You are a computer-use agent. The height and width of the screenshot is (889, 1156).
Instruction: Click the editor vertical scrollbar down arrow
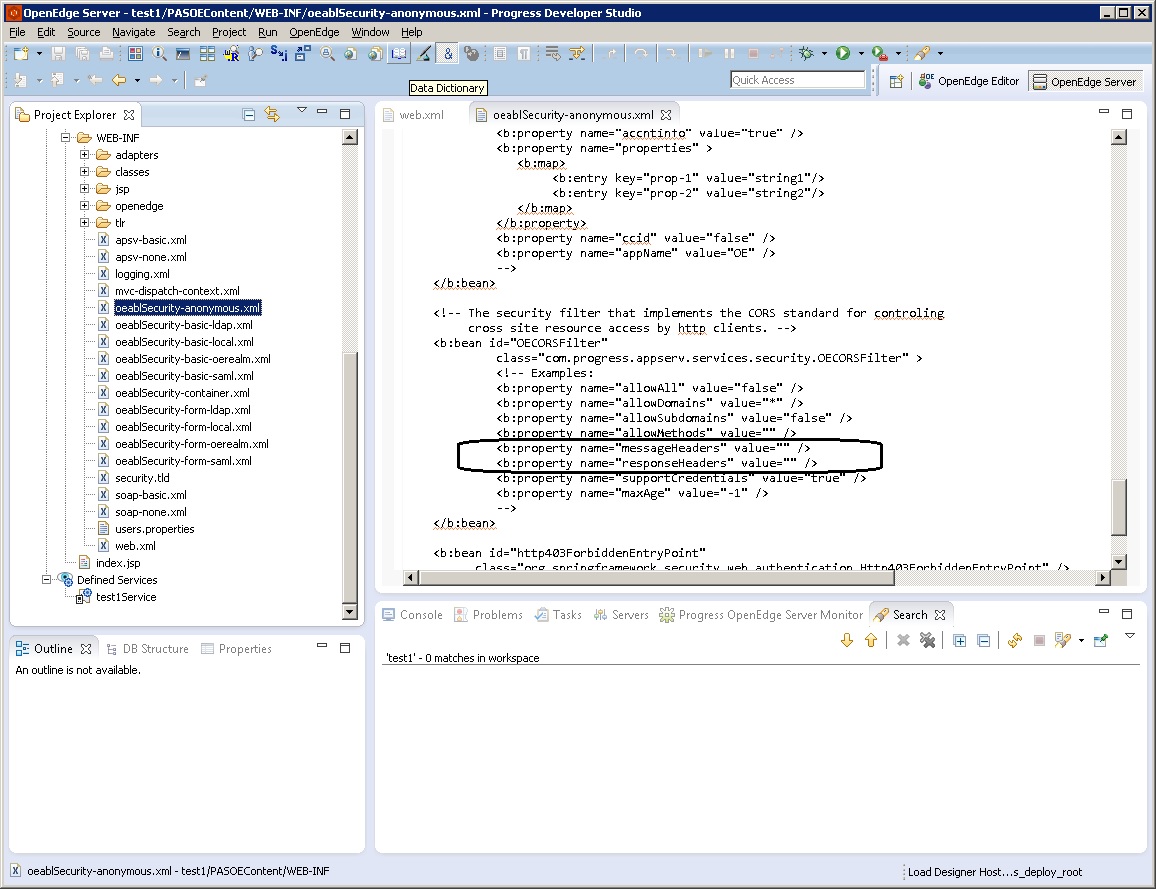click(x=1118, y=561)
